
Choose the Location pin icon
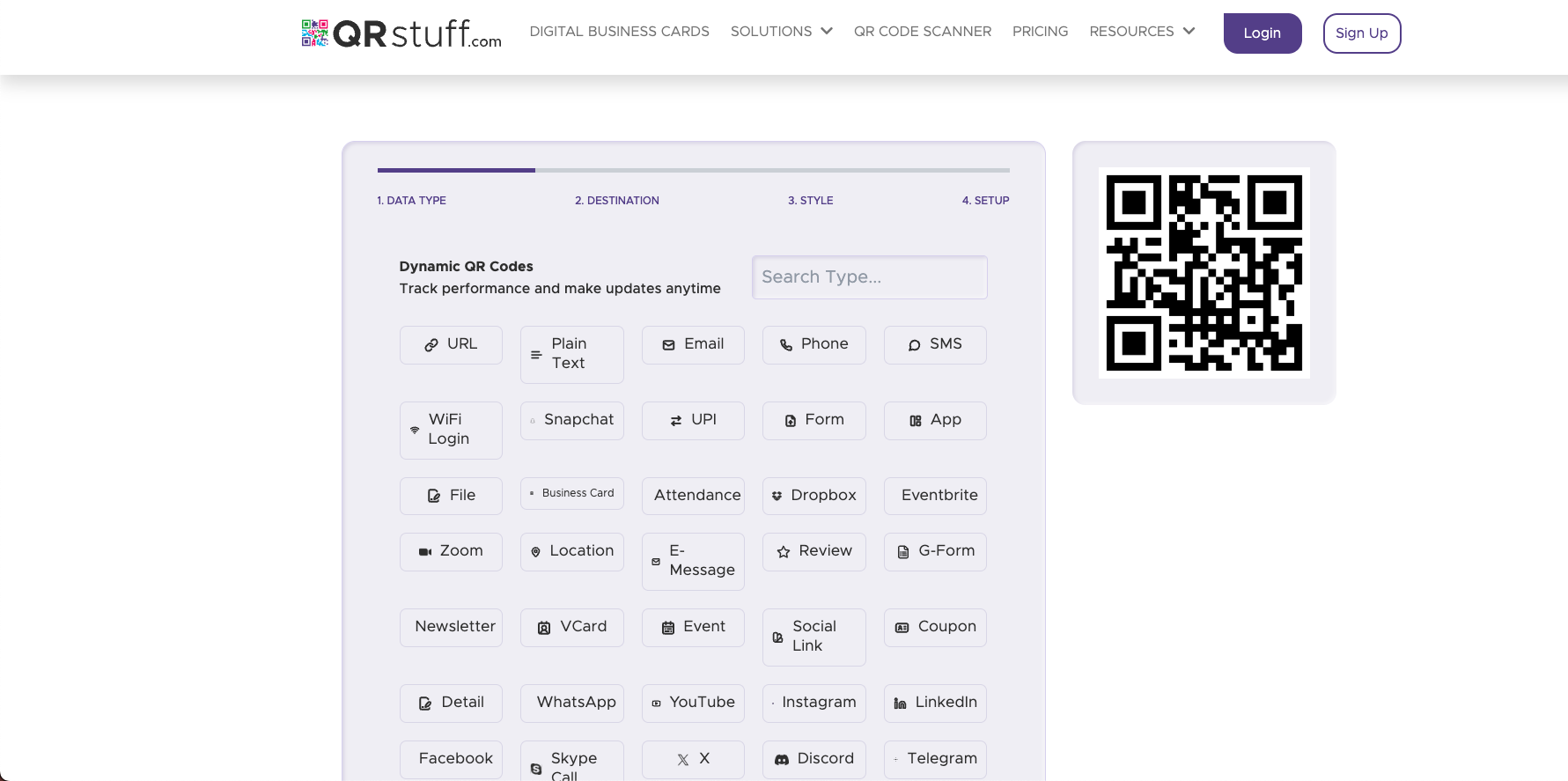click(x=535, y=552)
